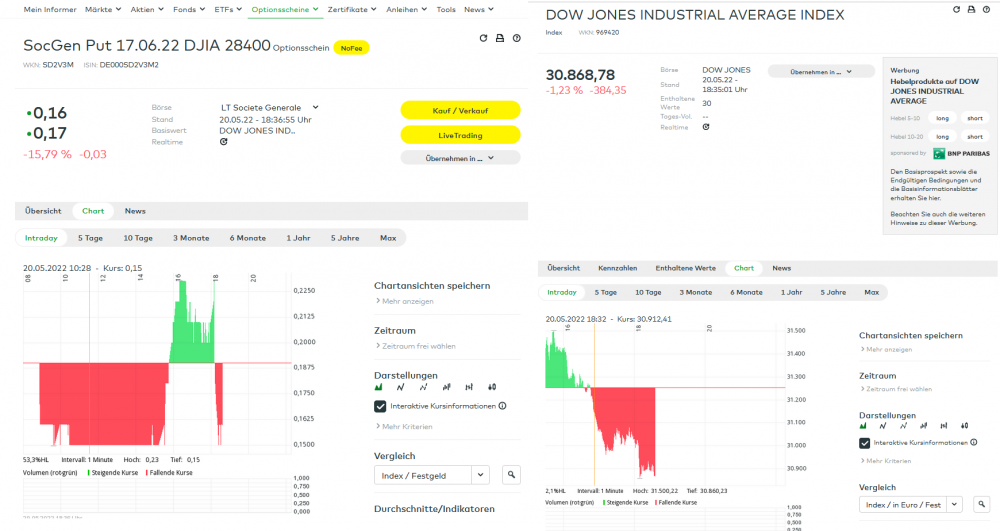Viewport: 1000px width, 531px height.
Task: Switch to Enthaltene Werte tab
Action: pyautogui.click(x=686, y=268)
